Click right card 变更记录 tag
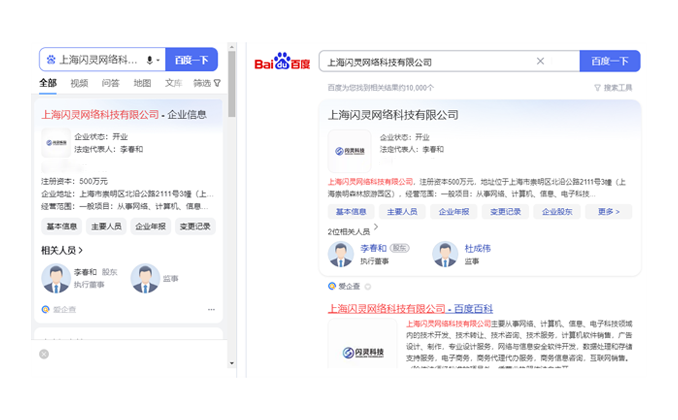The width and height of the screenshot is (678, 420). [x=505, y=212]
